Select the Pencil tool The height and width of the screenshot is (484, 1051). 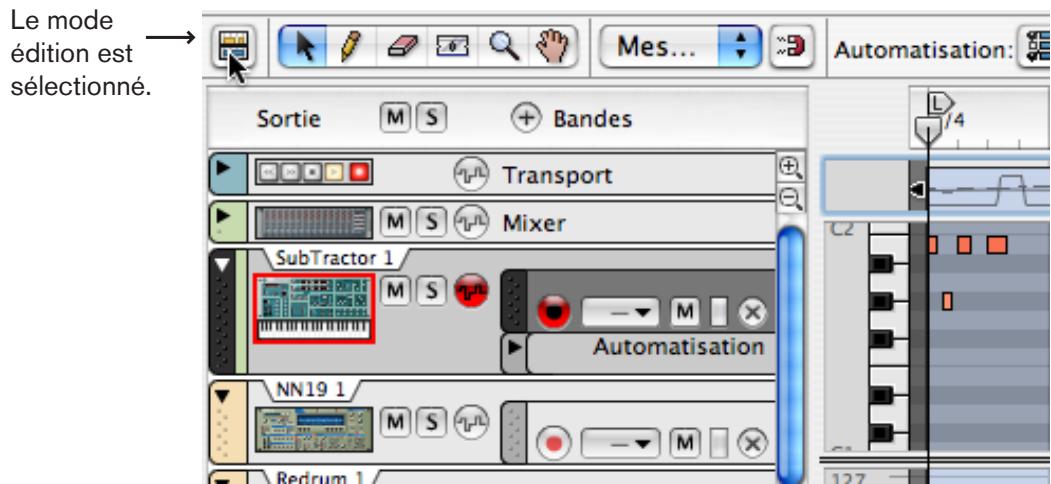pyautogui.click(x=351, y=48)
